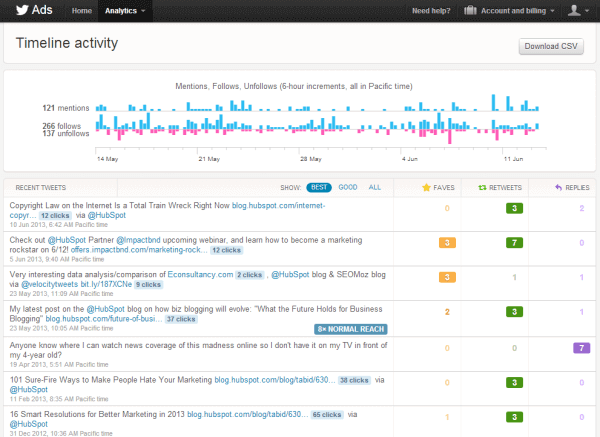Click the purple 7 replies badge
Screen dimensions: 600x437
coord(581,348)
